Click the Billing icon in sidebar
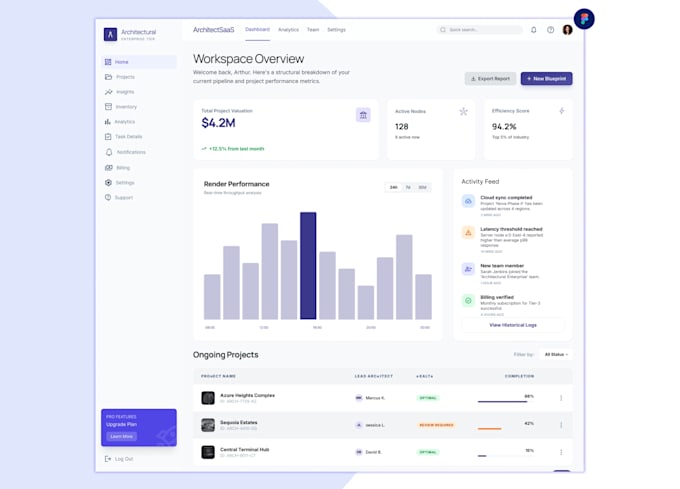Image resolution: width=680 pixels, height=489 pixels. pos(109,167)
